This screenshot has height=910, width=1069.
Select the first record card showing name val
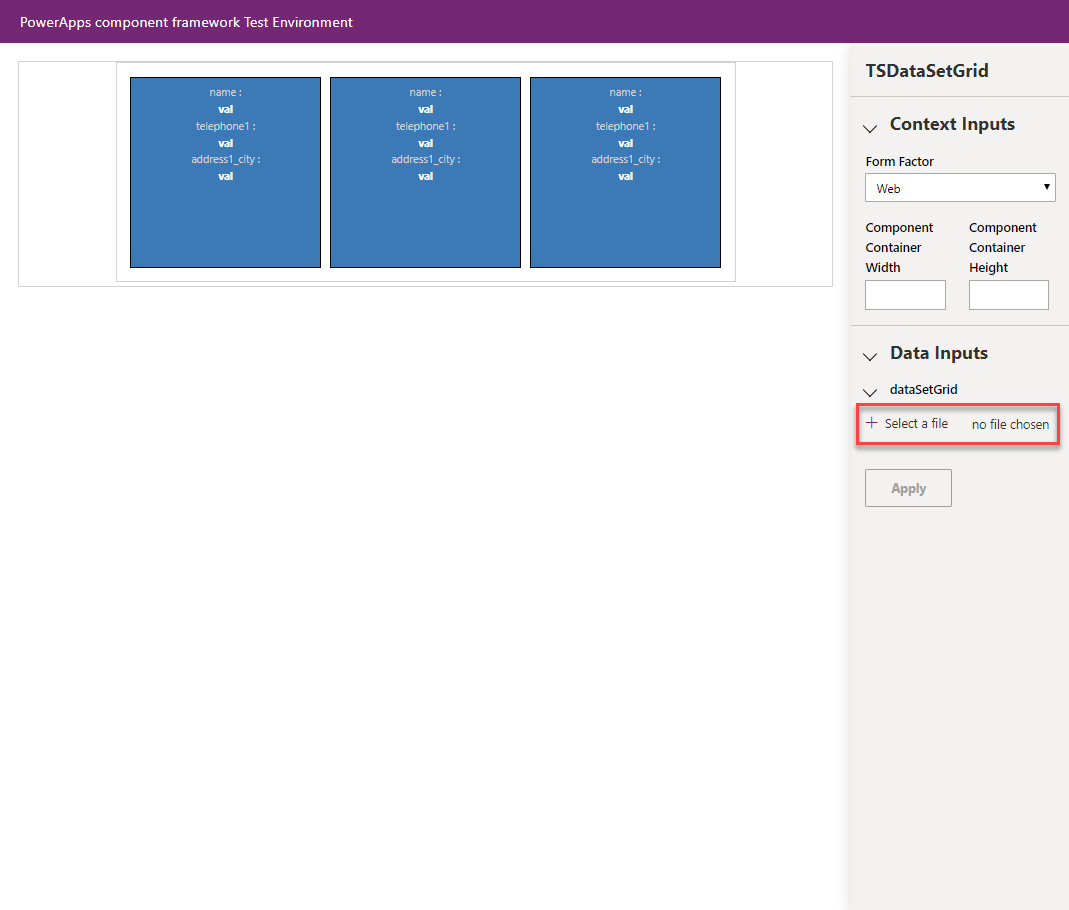(x=225, y=172)
